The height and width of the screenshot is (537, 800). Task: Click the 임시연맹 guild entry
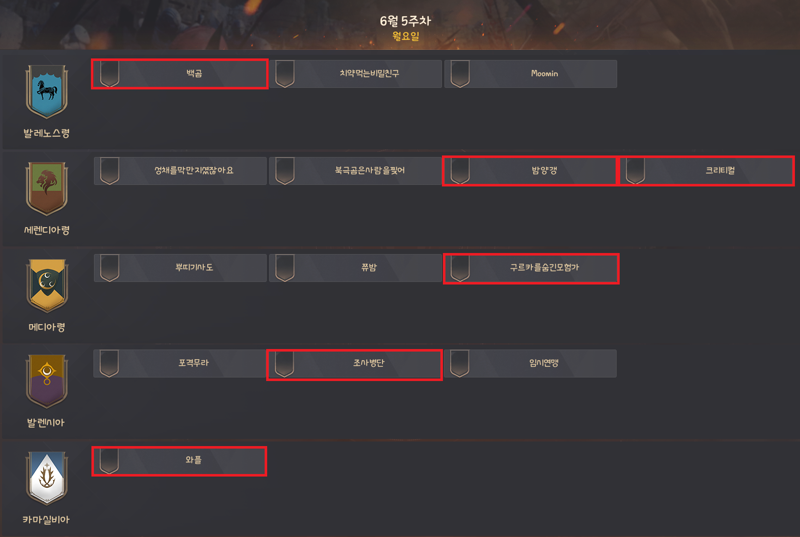[531, 364]
